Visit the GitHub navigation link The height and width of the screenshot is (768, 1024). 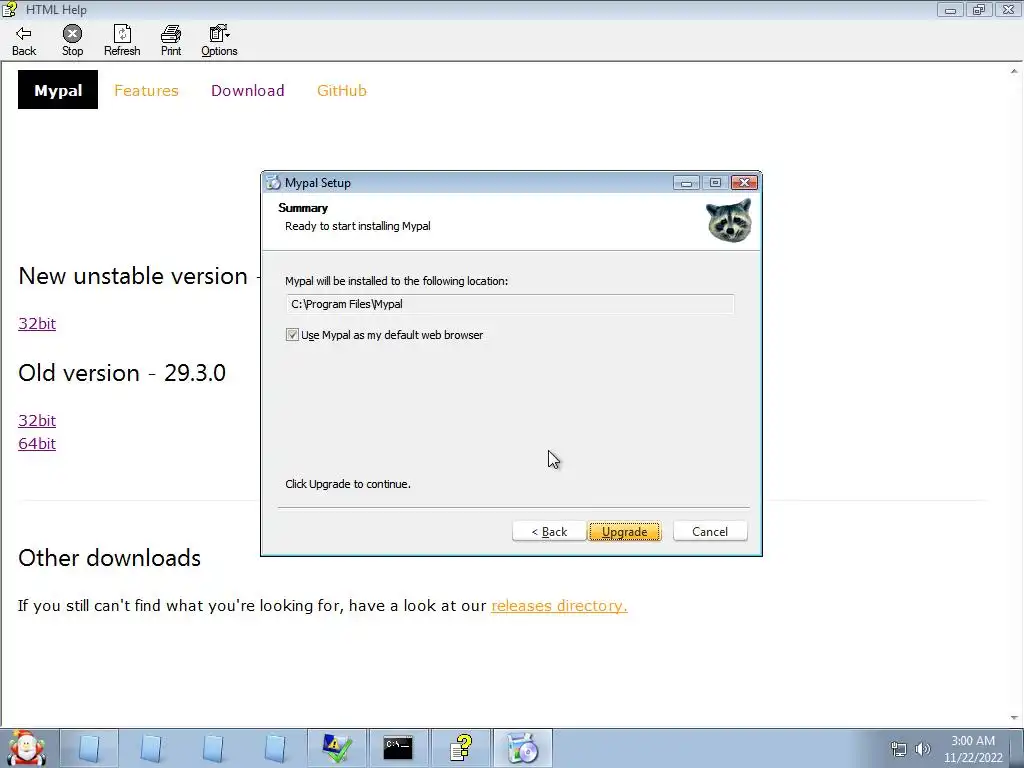tap(342, 91)
